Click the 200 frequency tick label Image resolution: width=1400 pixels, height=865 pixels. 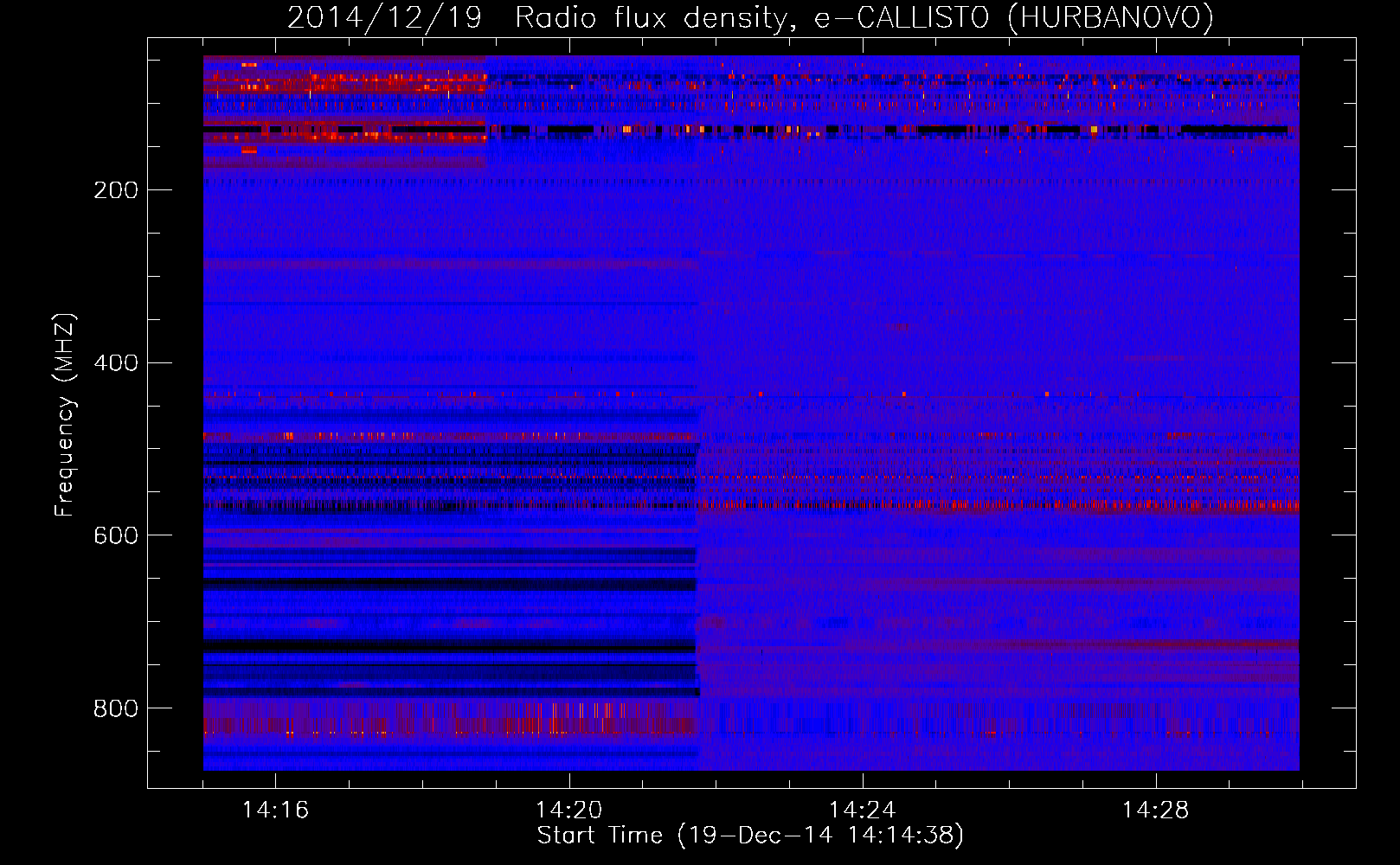point(116,190)
